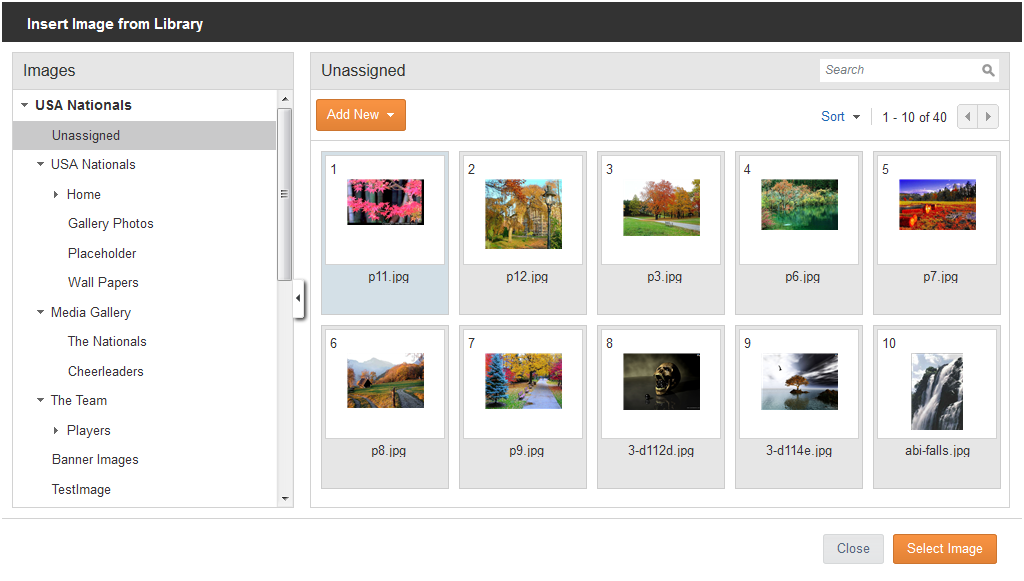The image size is (1024, 581).
Task: Open the Add New dropdown
Action: (x=360, y=115)
